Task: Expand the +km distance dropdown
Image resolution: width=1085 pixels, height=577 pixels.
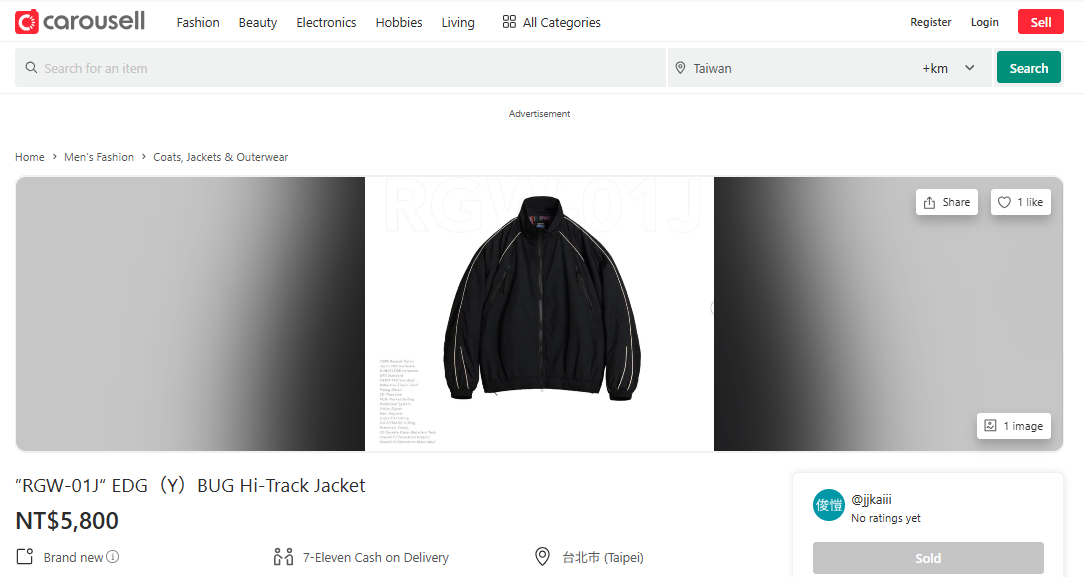Action: point(949,68)
